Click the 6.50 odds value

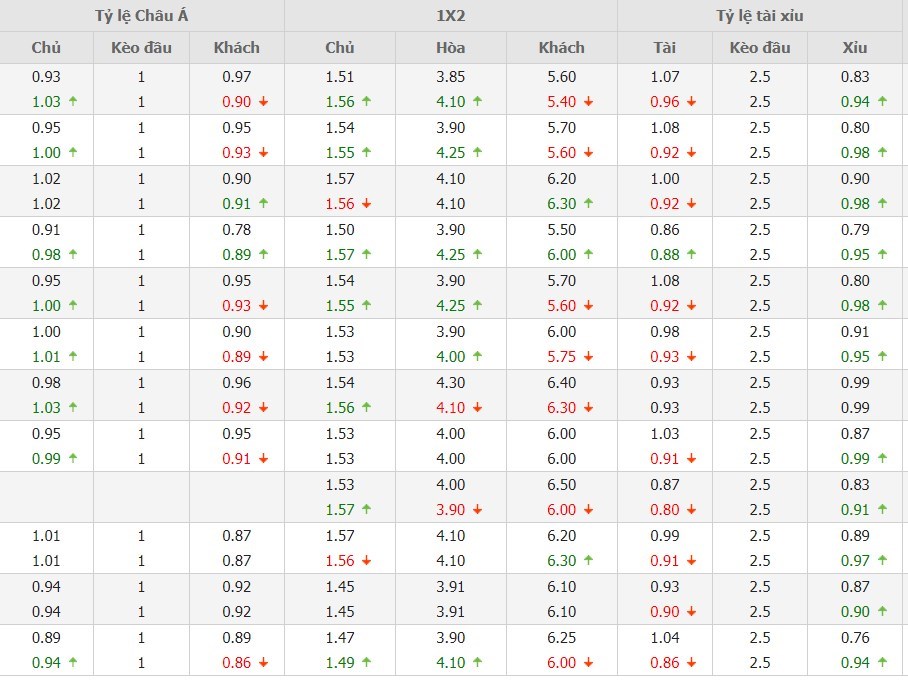tap(561, 485)
